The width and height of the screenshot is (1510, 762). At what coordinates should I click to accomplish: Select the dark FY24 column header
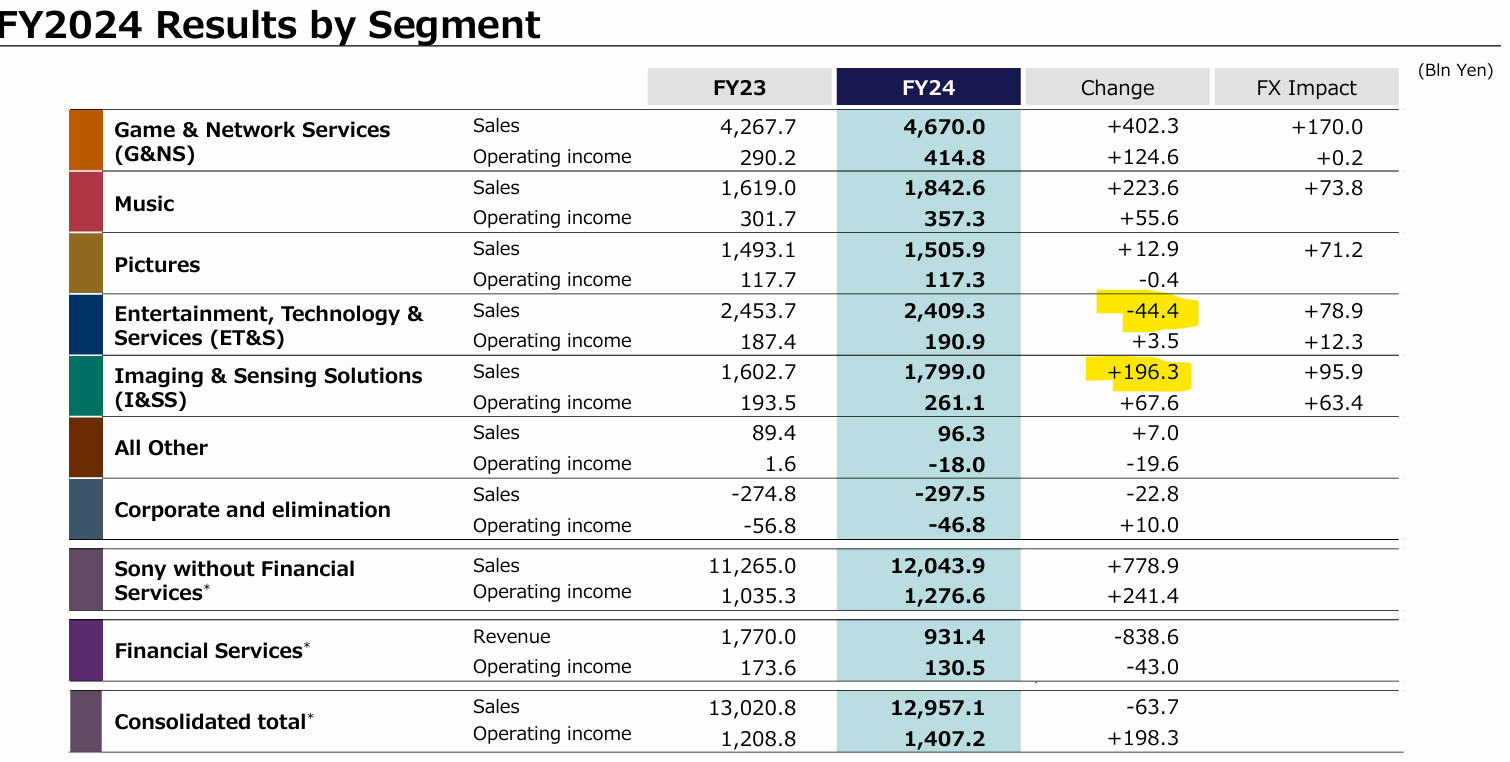928,87
